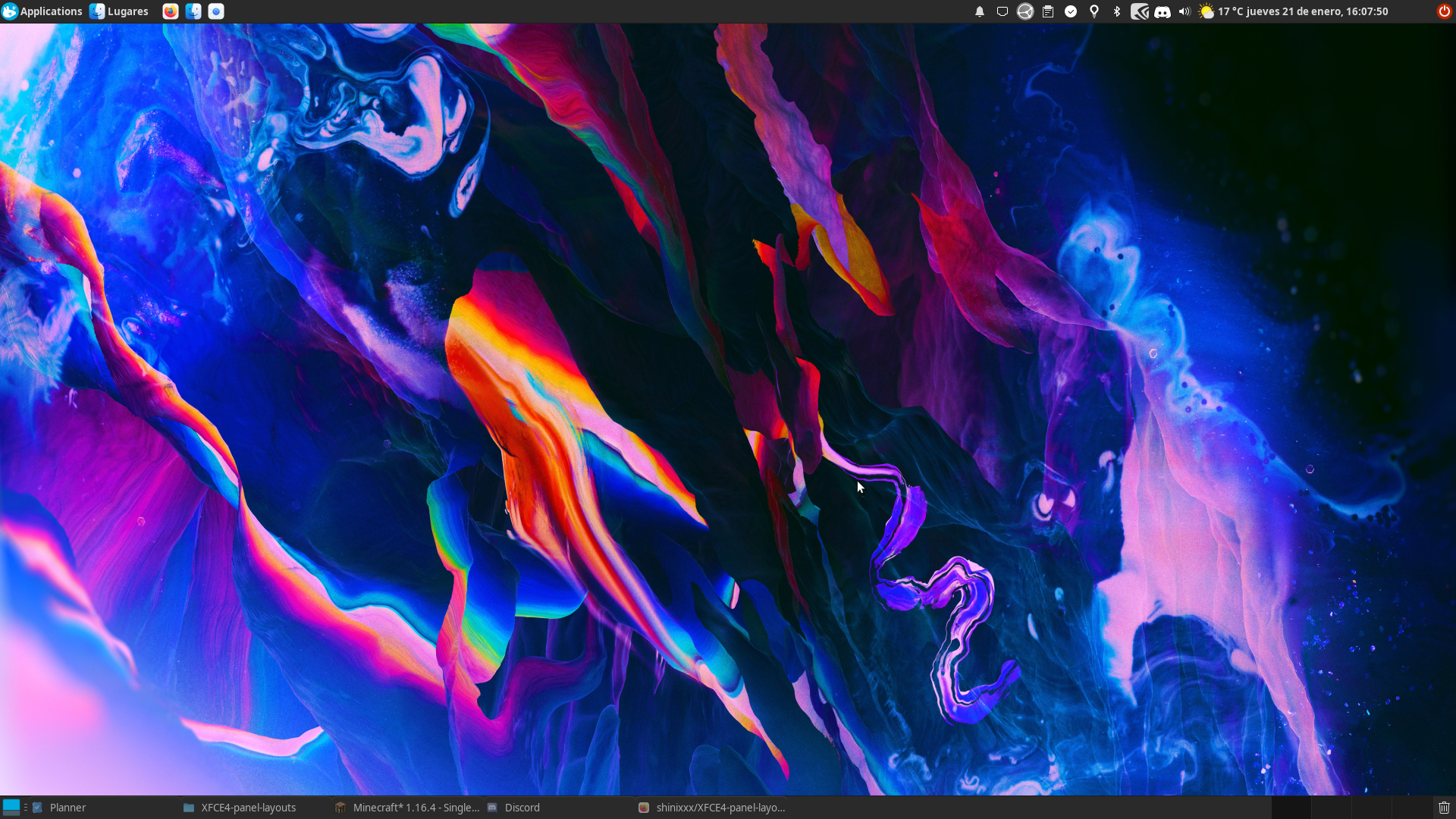Image resolution: width=1456 pixels, height=819 pixels.
Task: Open the clipboard manager icon
Action: (x=1048, y=11)
